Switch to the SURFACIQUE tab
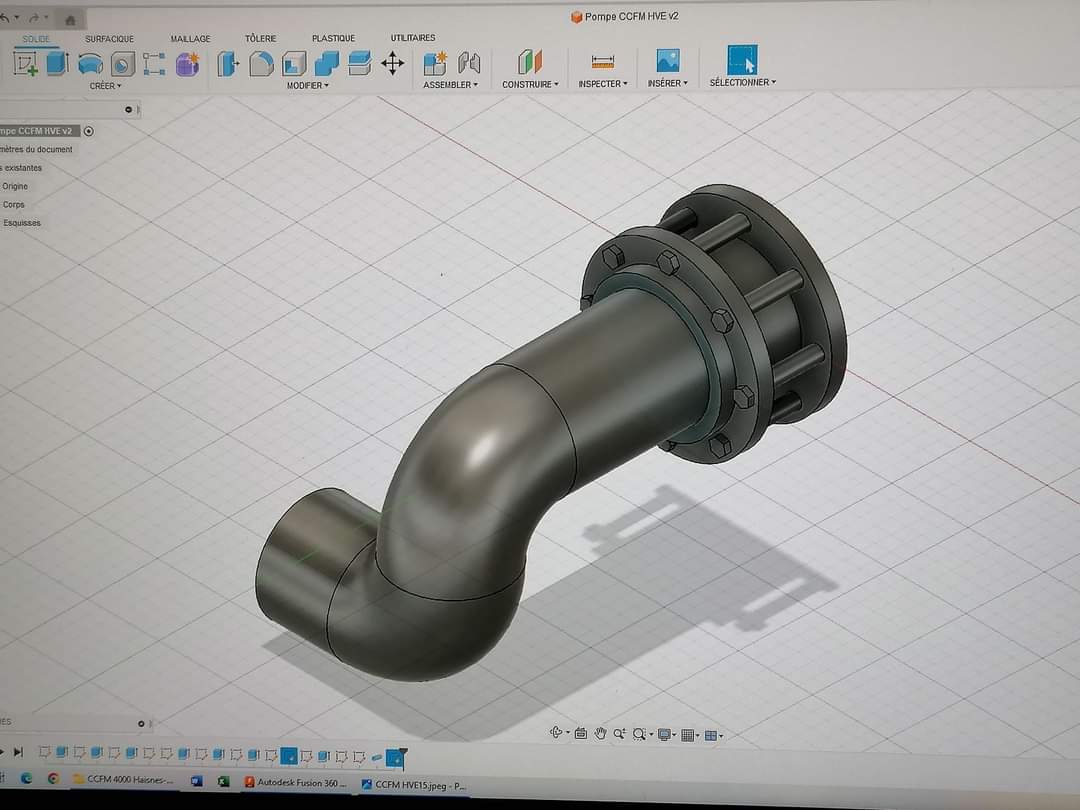The height and width of the screenshot is (810, 1080). click(110, 39)
